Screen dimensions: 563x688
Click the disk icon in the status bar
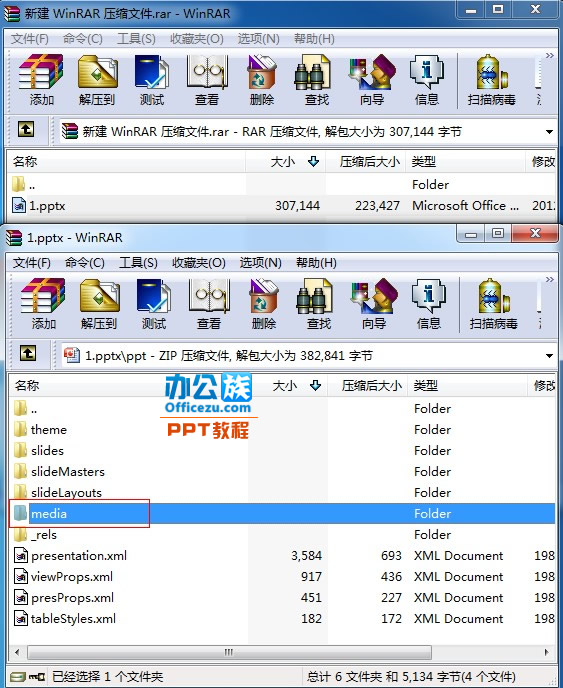click(18, 677)
